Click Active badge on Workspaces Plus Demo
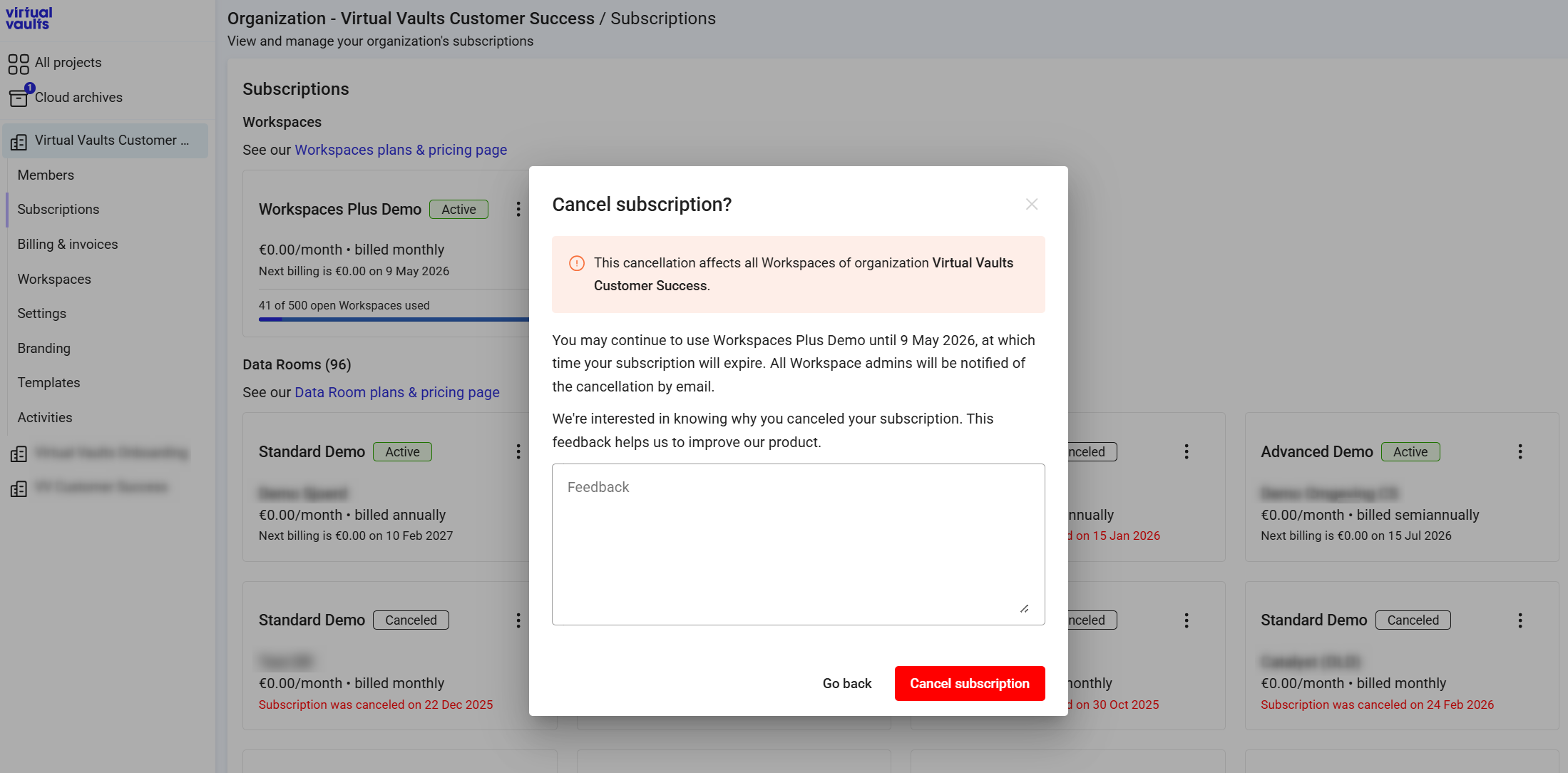The height and width of the screenshot is (773, 1568). pyautogui.click(x=458, y=210)
